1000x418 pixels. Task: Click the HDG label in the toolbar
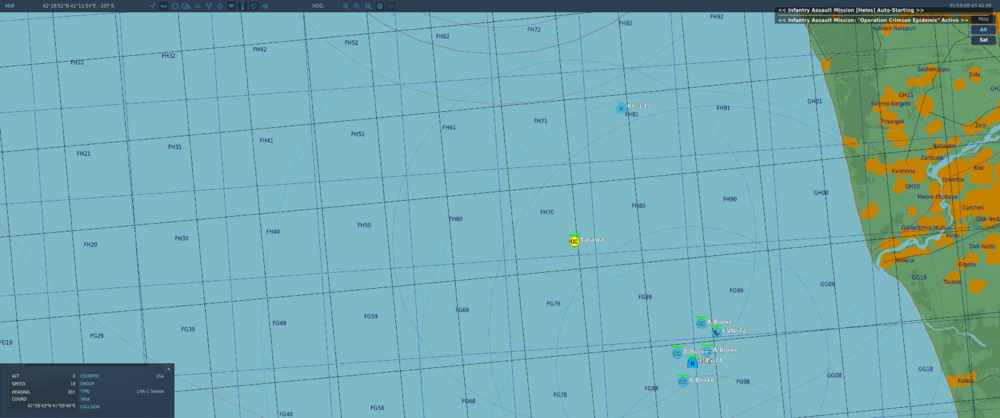tap(318, 6)
